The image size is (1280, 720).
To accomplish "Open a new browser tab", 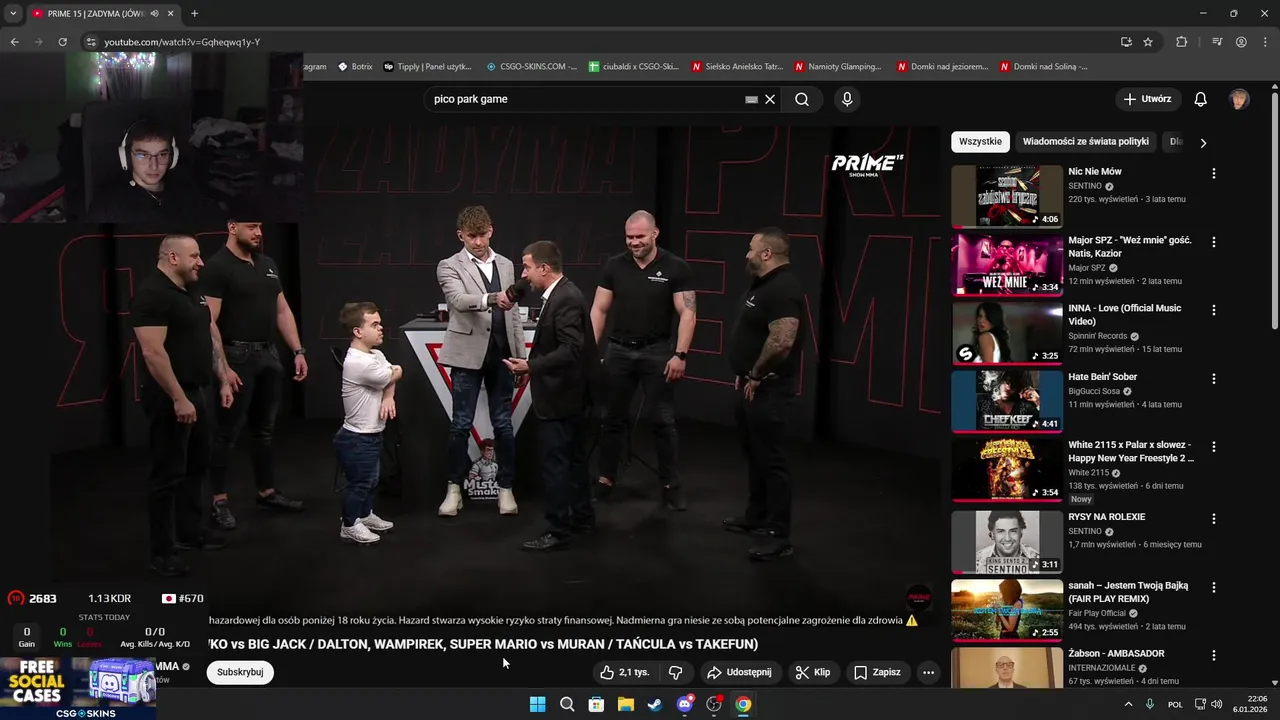I will click(x=194, y=14).
